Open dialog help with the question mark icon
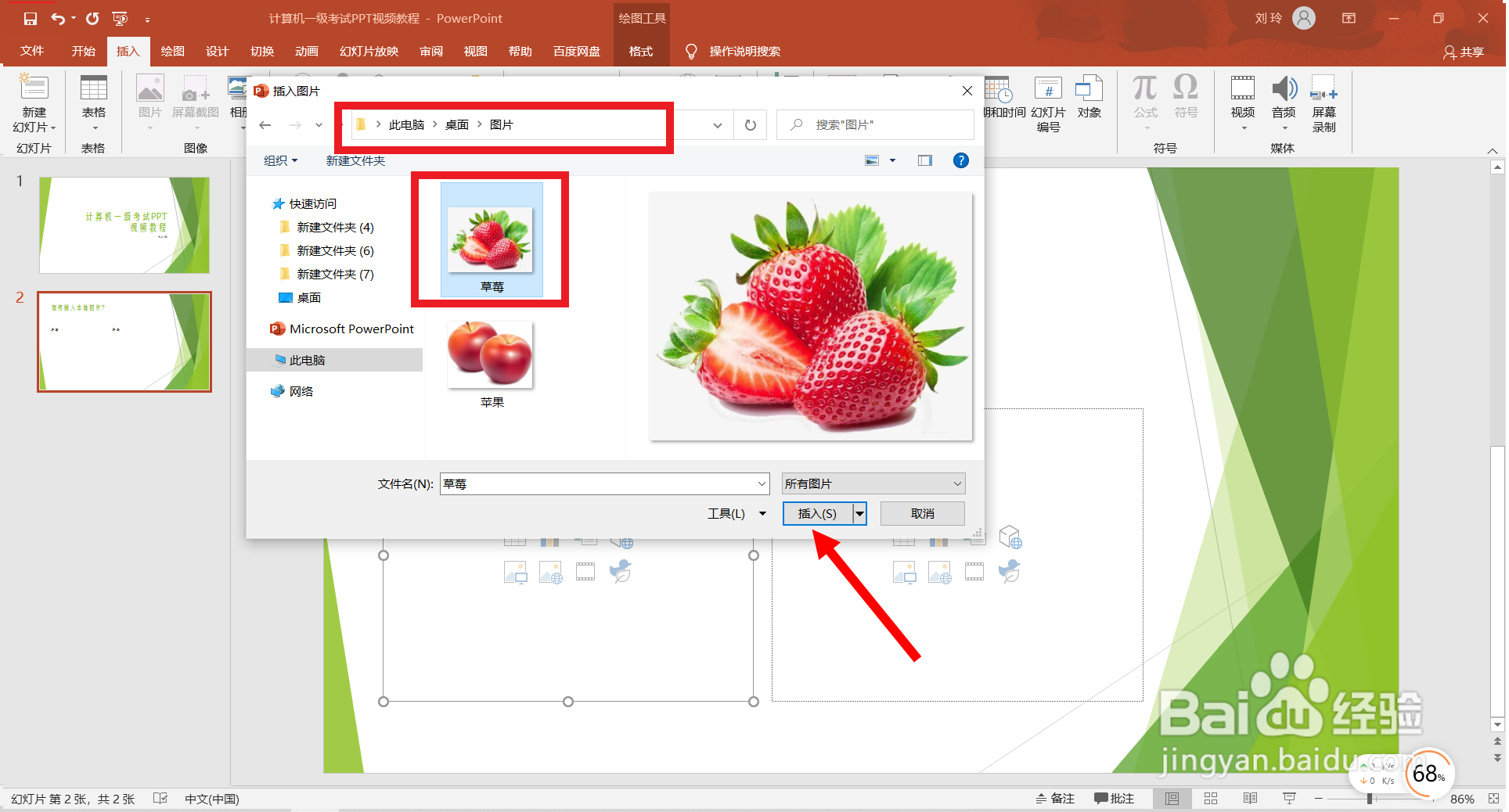Image resolution: width=1509 pixels, height=812 pixels. [x=960, y=160]
